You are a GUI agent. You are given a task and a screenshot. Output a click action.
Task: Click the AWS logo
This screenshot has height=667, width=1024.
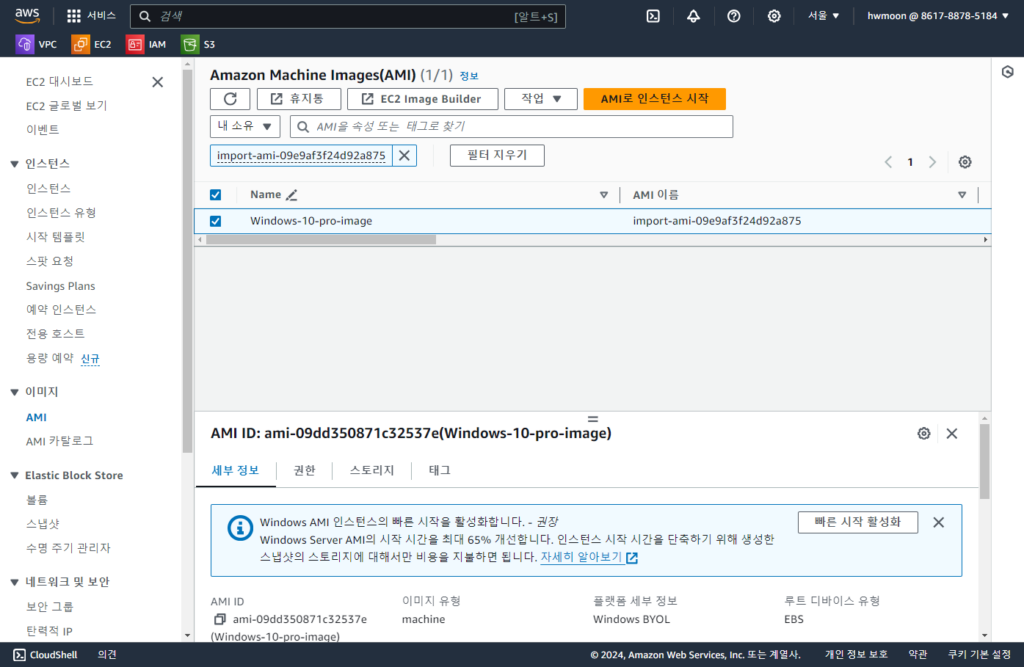click(27, 16)
